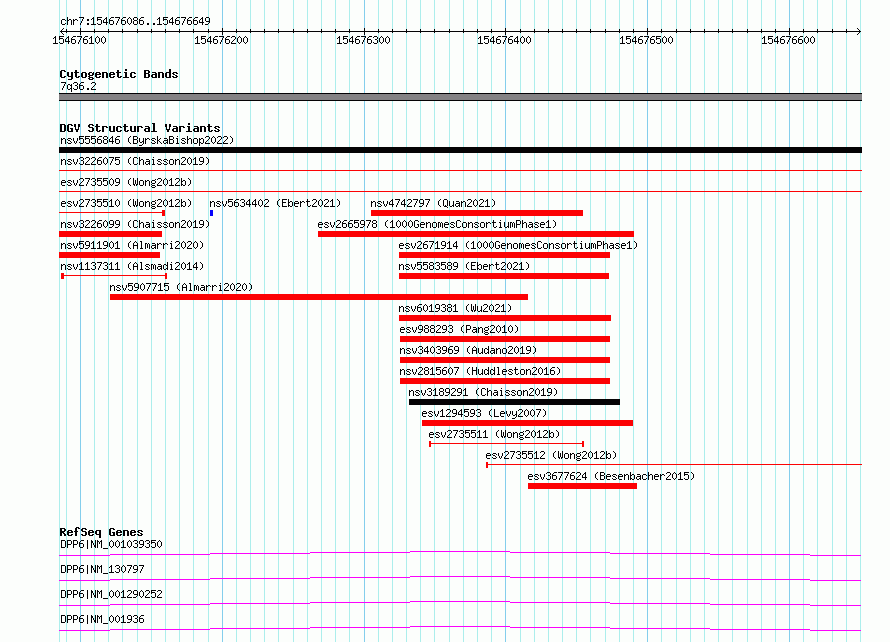Click the red bar under nsv4742797

[x=477, y=213]
